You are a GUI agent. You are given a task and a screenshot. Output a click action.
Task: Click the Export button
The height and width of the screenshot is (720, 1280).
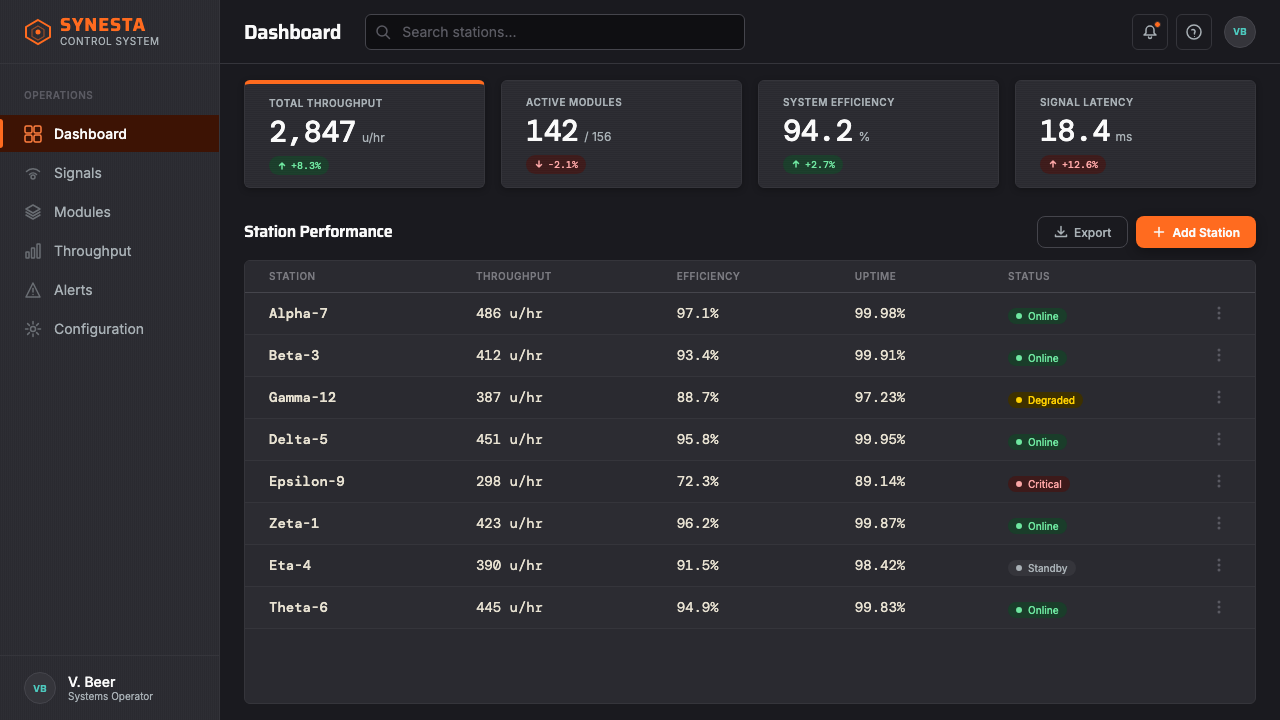tap(1082, 232)
